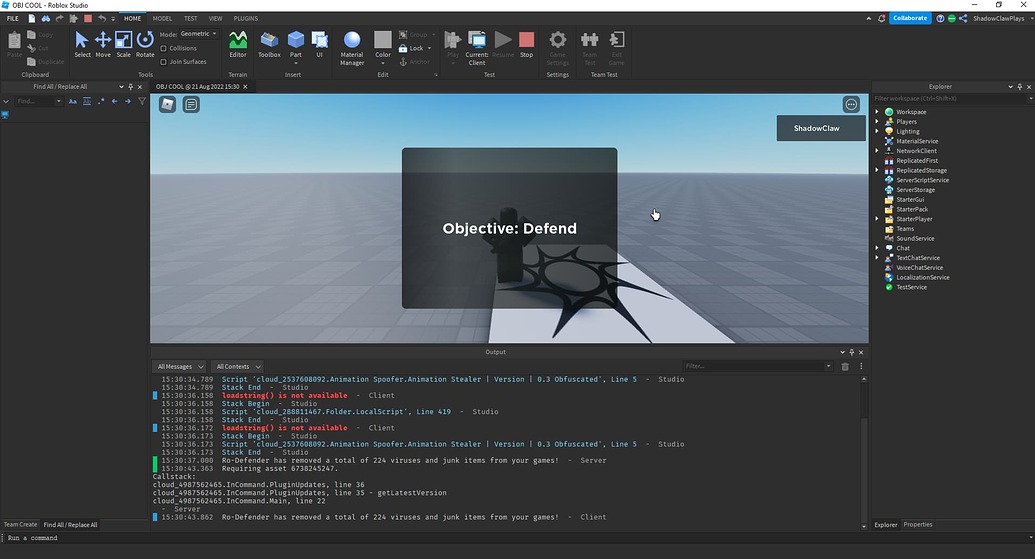Open the ShadowClawPlays account dropdown

point(1001,18)
